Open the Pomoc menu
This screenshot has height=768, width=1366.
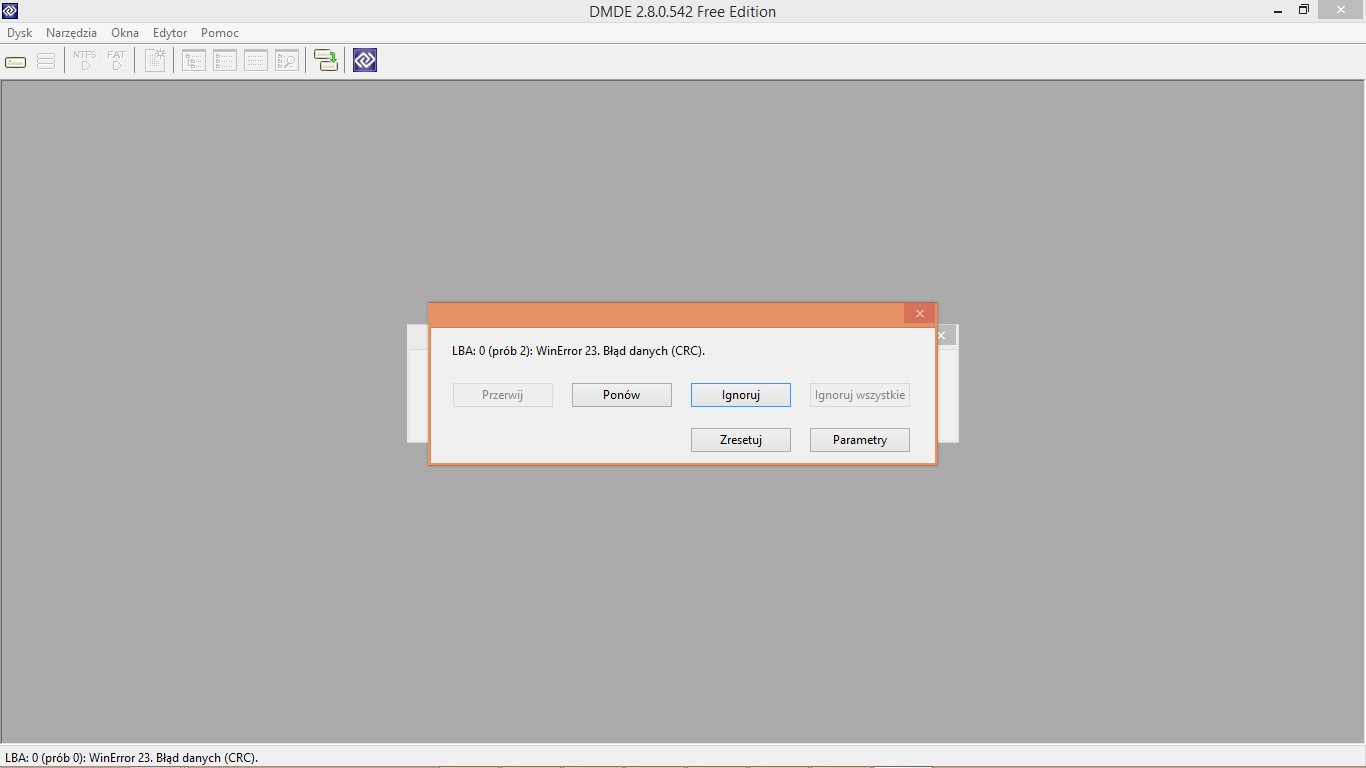[x=220, y=33]
